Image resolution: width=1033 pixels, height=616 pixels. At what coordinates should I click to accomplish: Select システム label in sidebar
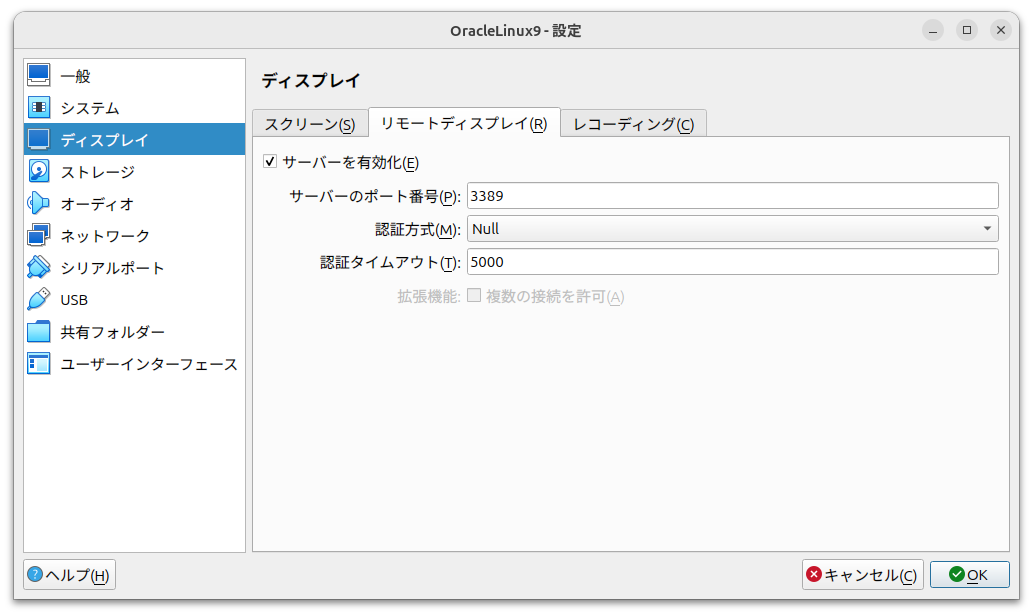pyautogui.click(x=90, y=108)
